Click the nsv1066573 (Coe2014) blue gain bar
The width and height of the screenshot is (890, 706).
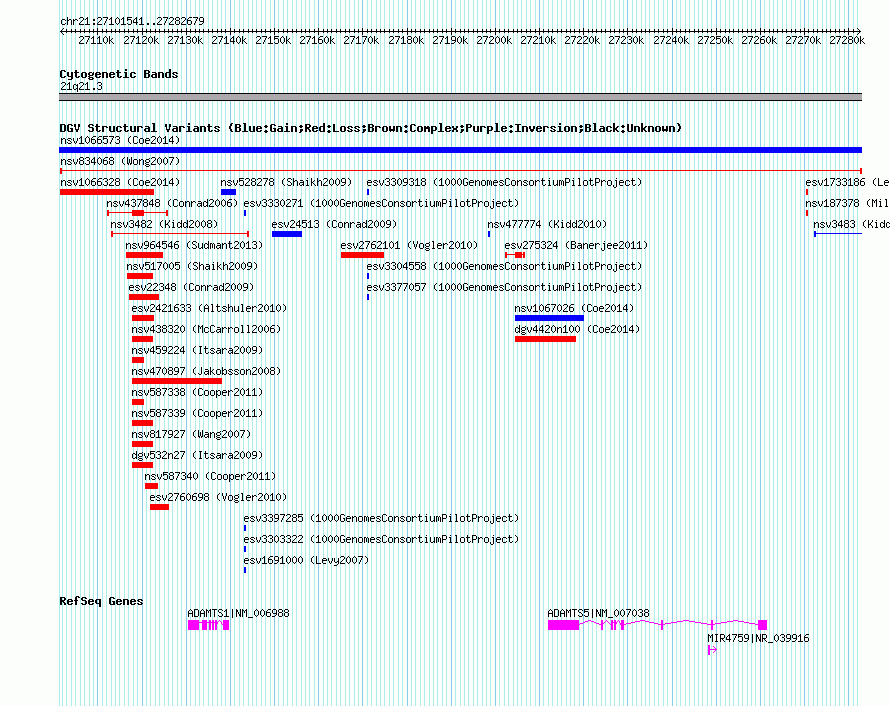pos(460,150)
